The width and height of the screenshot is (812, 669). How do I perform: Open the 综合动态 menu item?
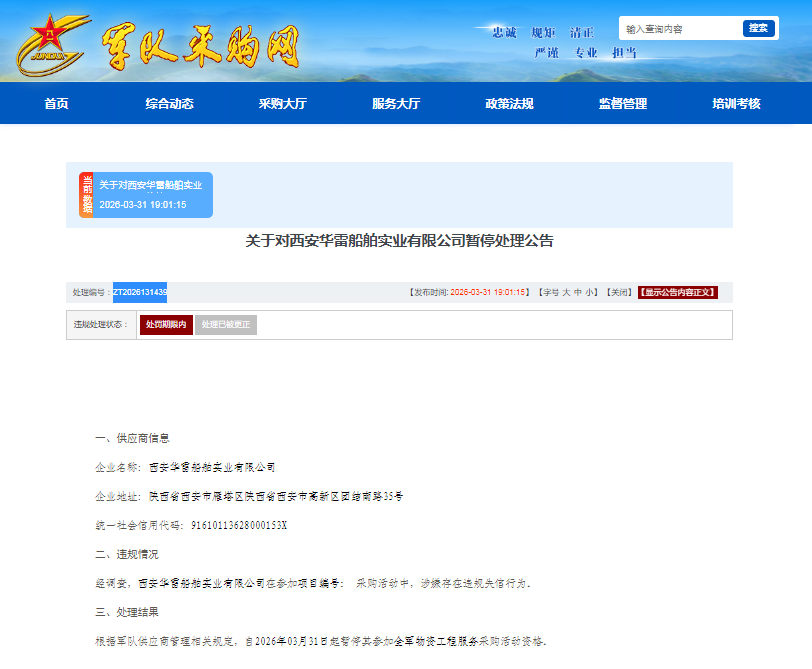(169, 104)
